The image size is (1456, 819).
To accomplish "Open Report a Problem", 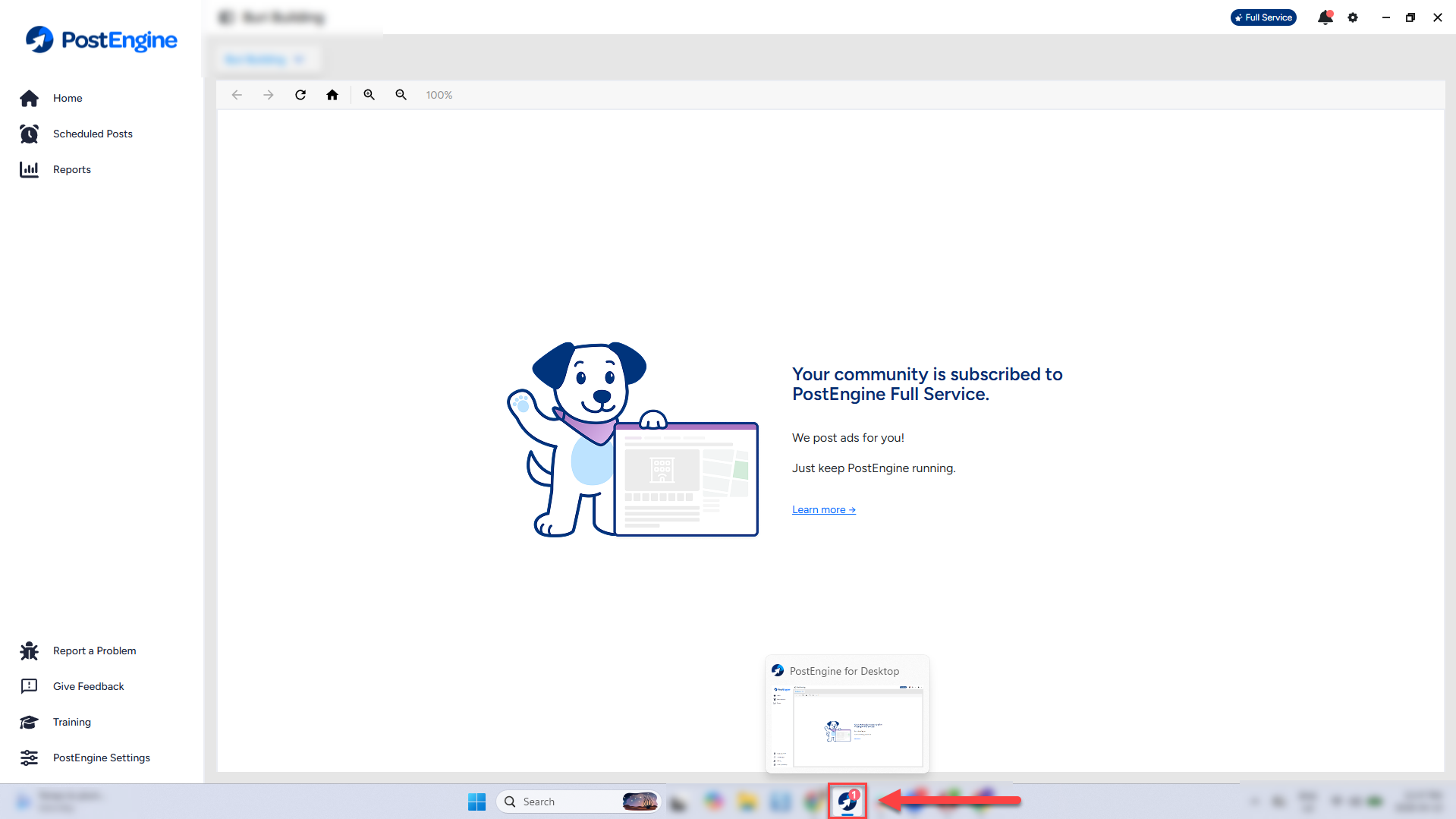I will (x=95, y=650).
